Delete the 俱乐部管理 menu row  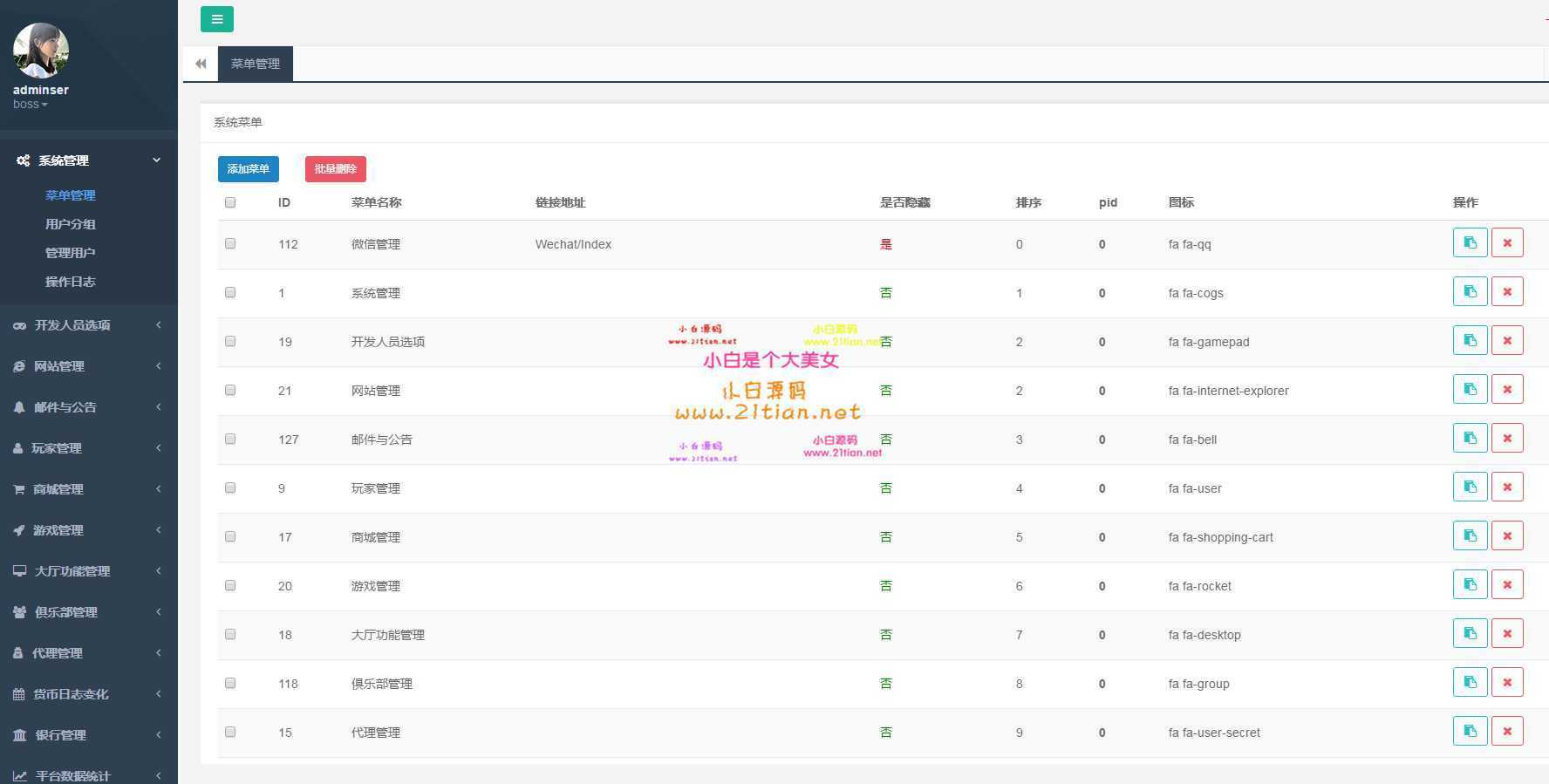coord(1506,682)
